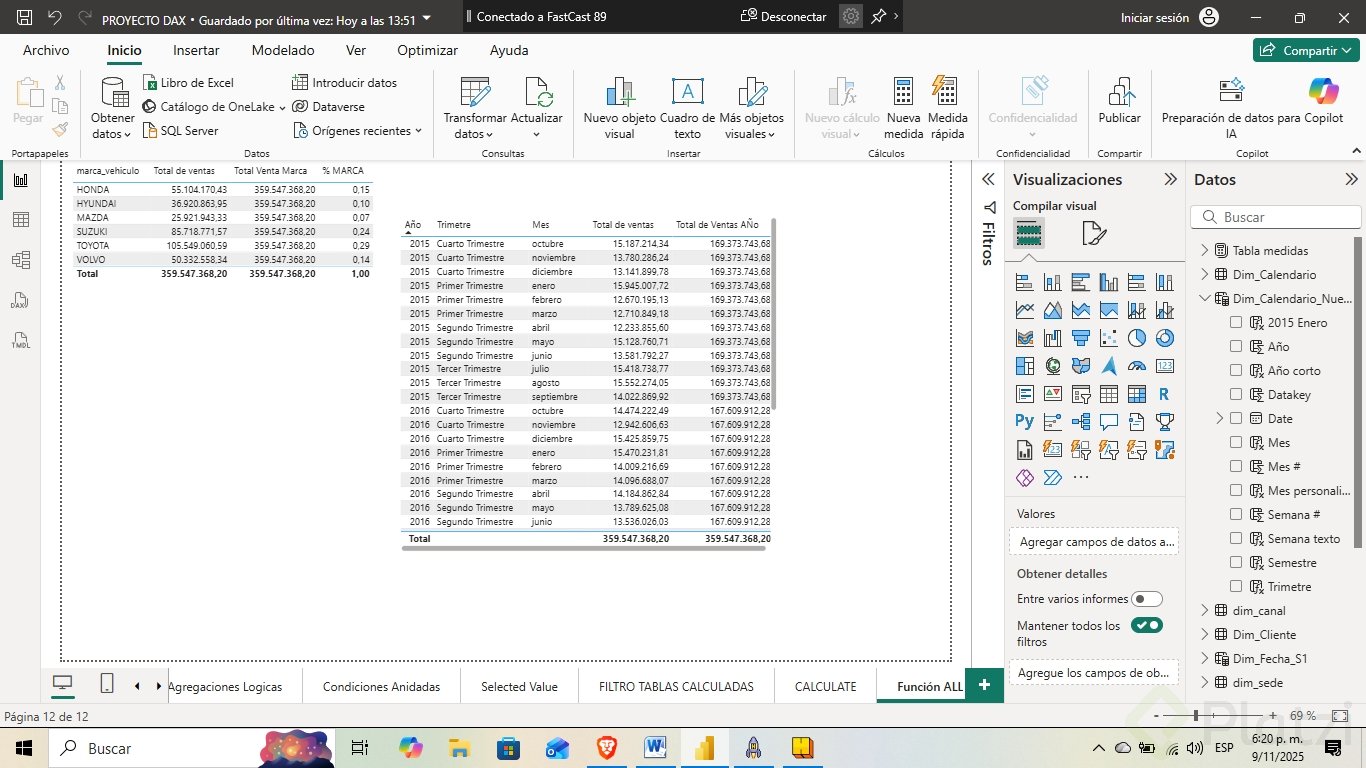1366x768 pixels.
Task: Open the Modelado ribbon tab
Action: click(283, 50)
